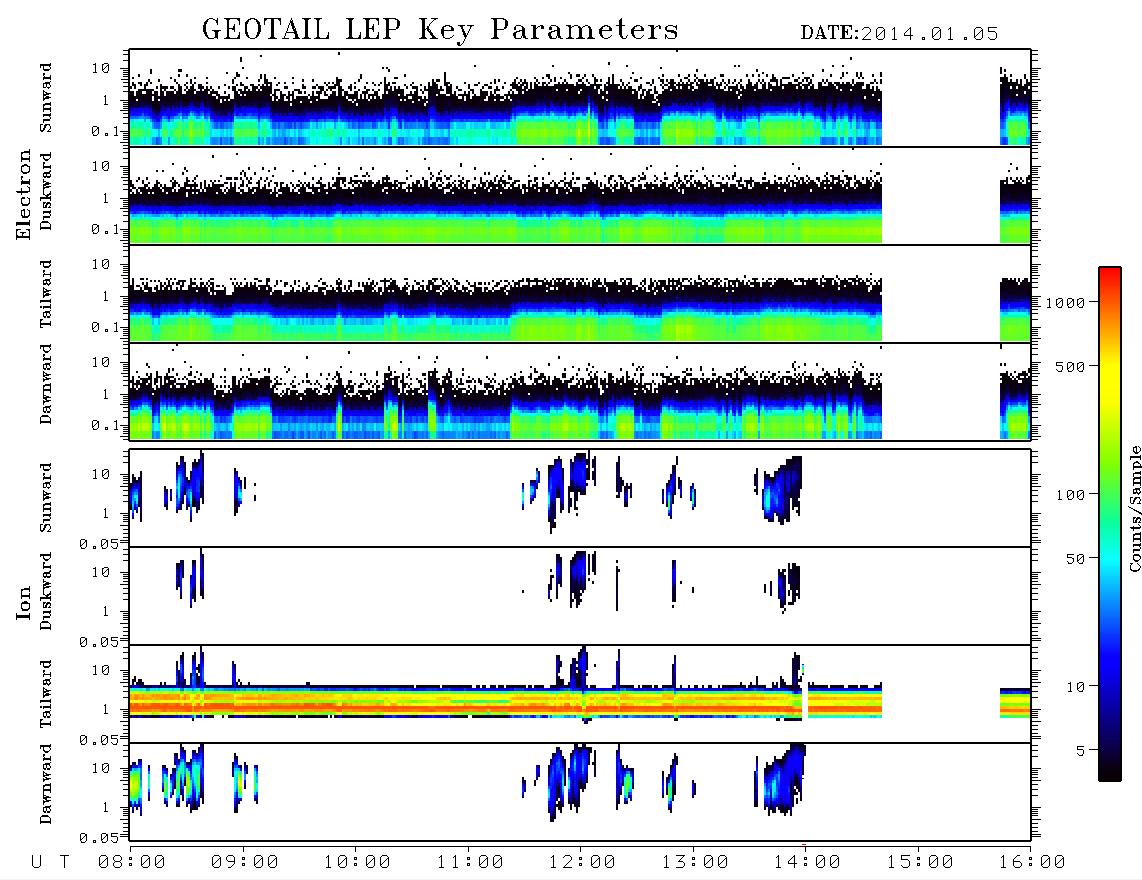Viewport: 1142px width, 880px height.
Task: Click the 12:00 time axis label
Action: [582, 863]
